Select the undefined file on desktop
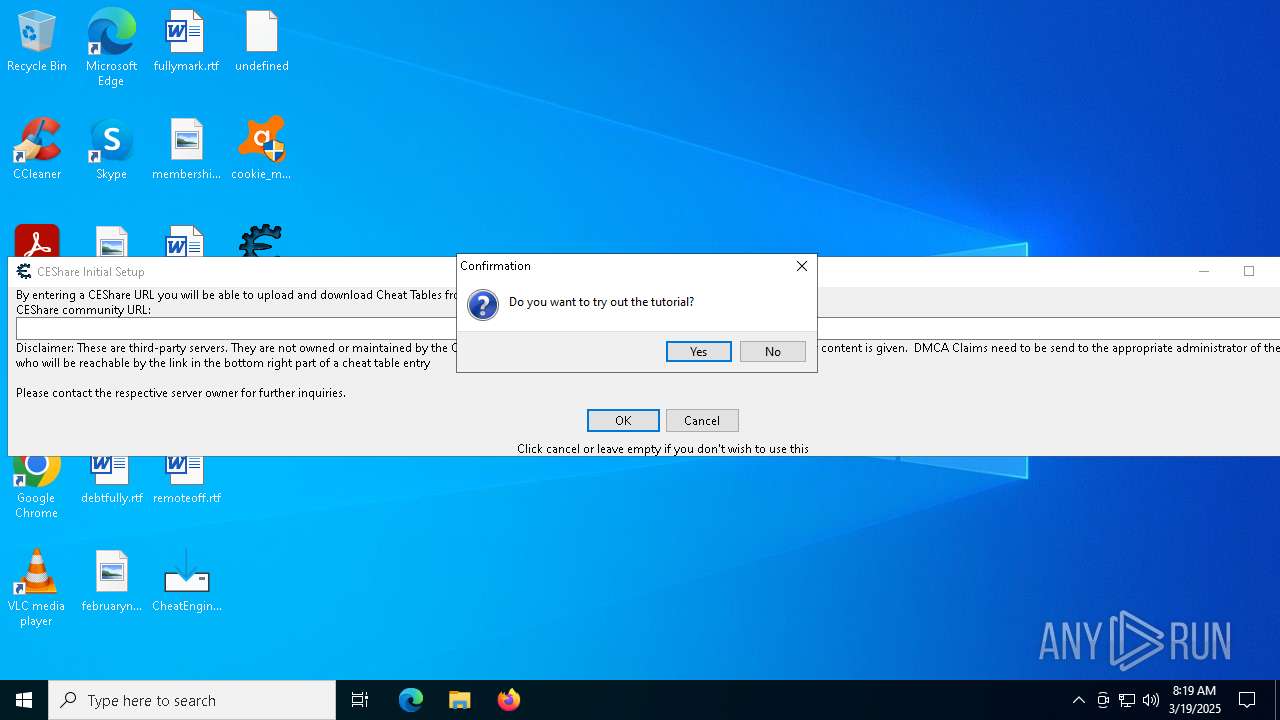The image size is (1280, 720). (x=262, y=42)
